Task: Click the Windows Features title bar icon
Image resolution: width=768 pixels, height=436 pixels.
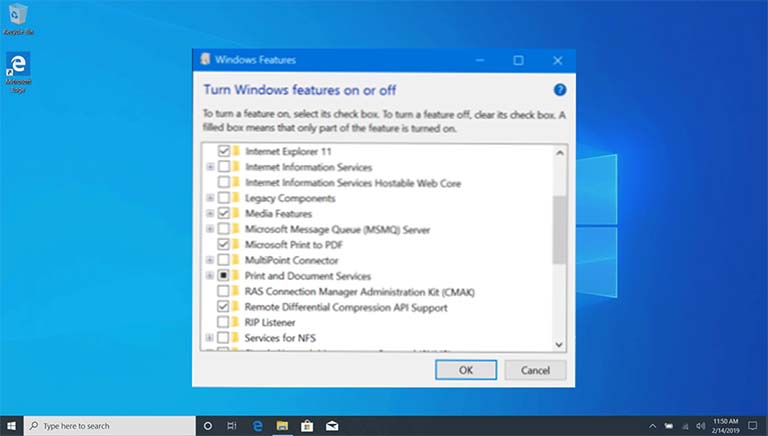Action: tap(206, 59)
